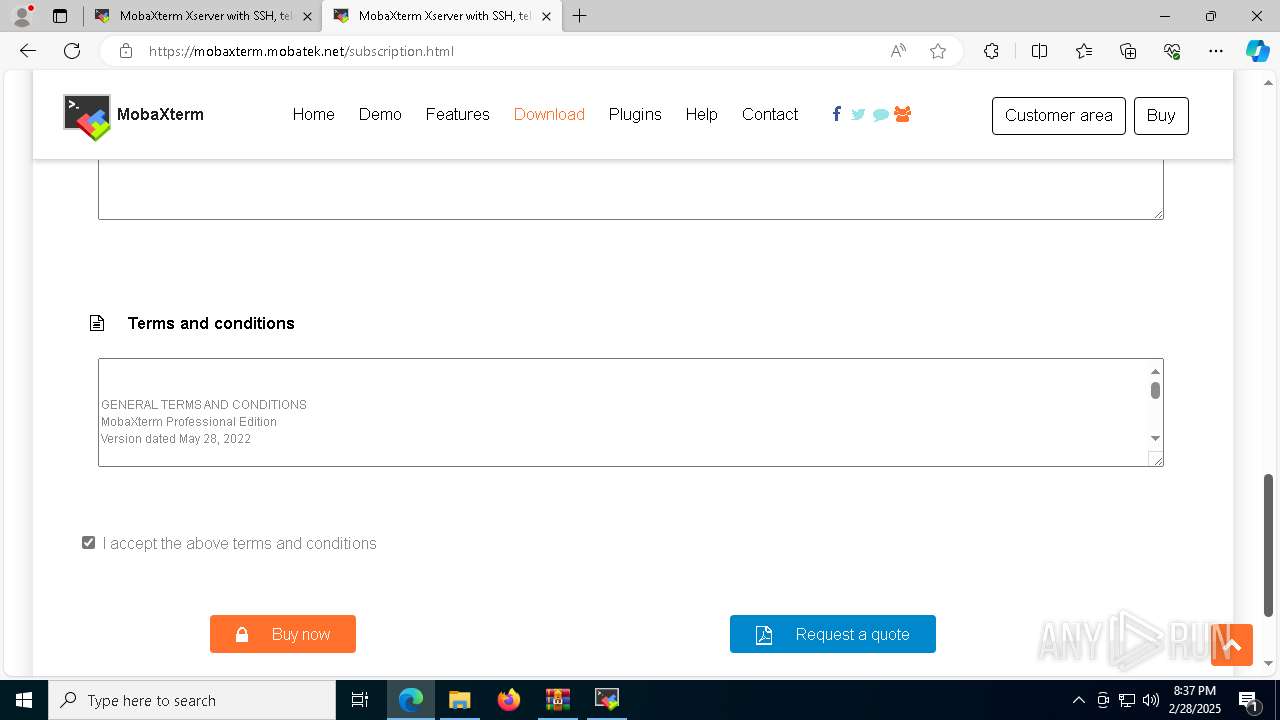1280x720 pixels.
Task: Click the Windows taskbar search box
Action: [x=192, y=700]
